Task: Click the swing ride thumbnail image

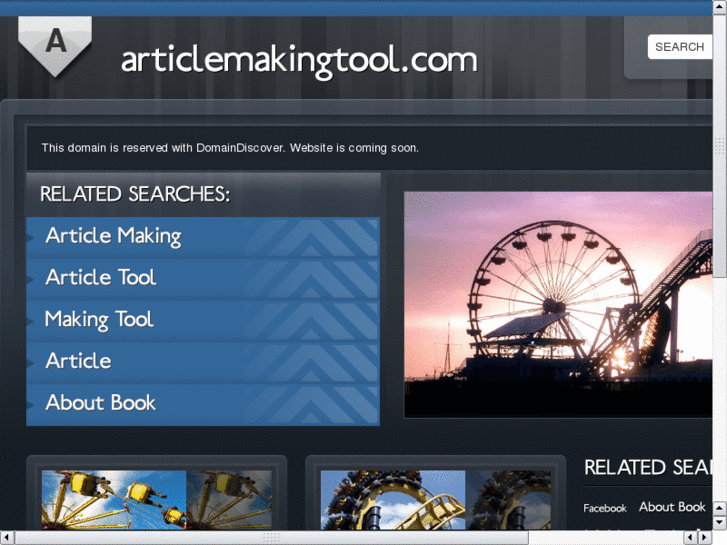Action: pos(157,500)
